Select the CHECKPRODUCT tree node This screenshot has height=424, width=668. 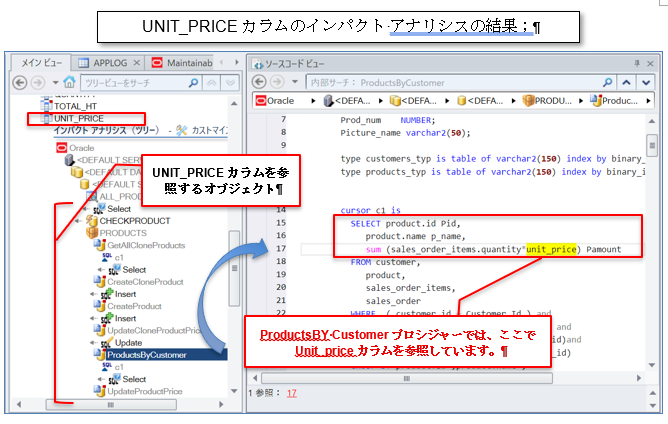tap(135, 220)
